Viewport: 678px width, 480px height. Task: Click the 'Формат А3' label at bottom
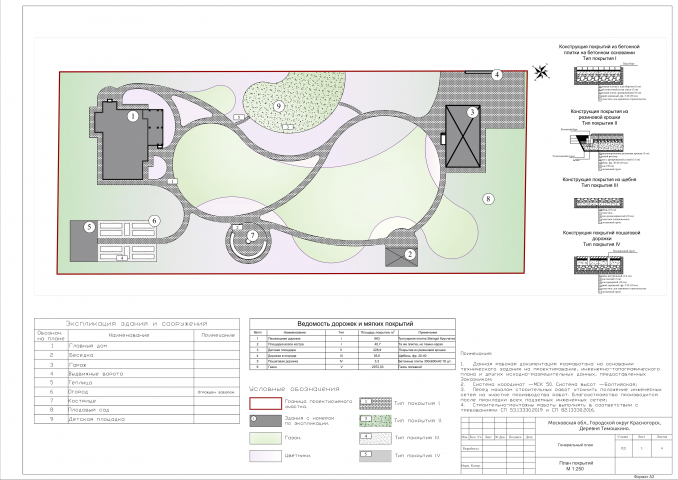[x=644, y=477]
